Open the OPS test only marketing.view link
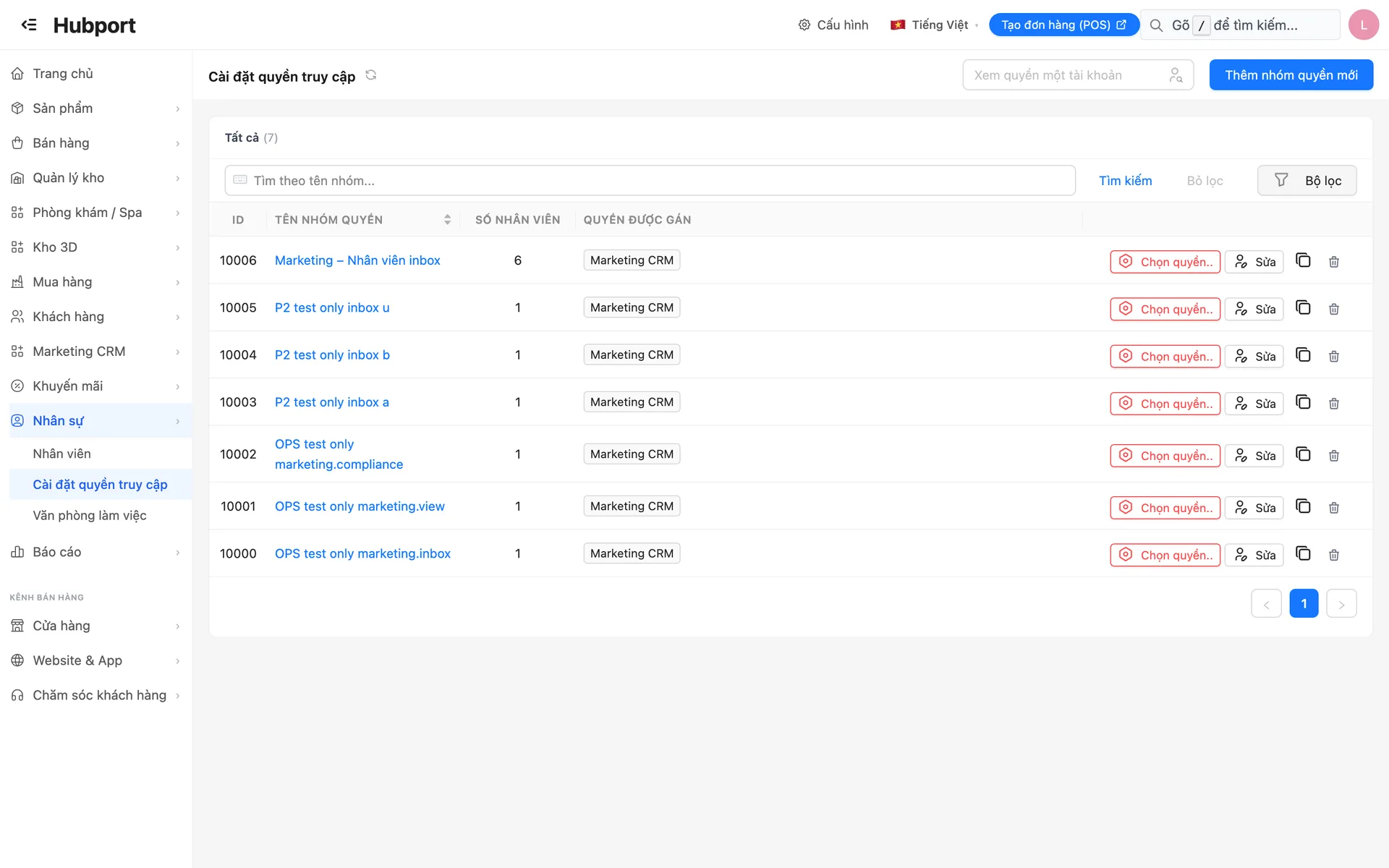 tap(360, 506)
